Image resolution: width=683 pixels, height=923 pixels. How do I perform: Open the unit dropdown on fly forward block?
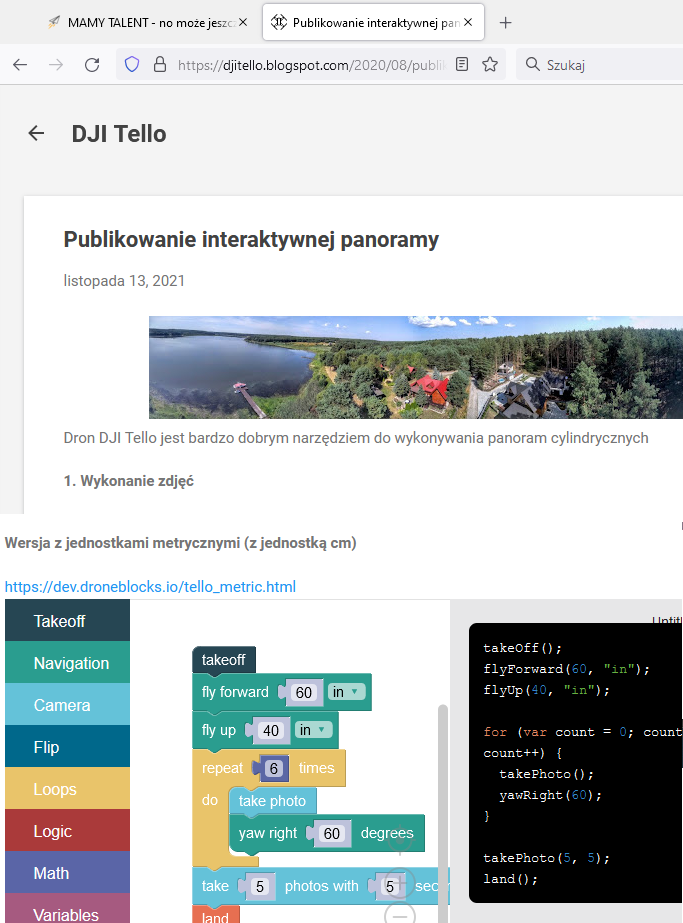click(x=348, y=692)
